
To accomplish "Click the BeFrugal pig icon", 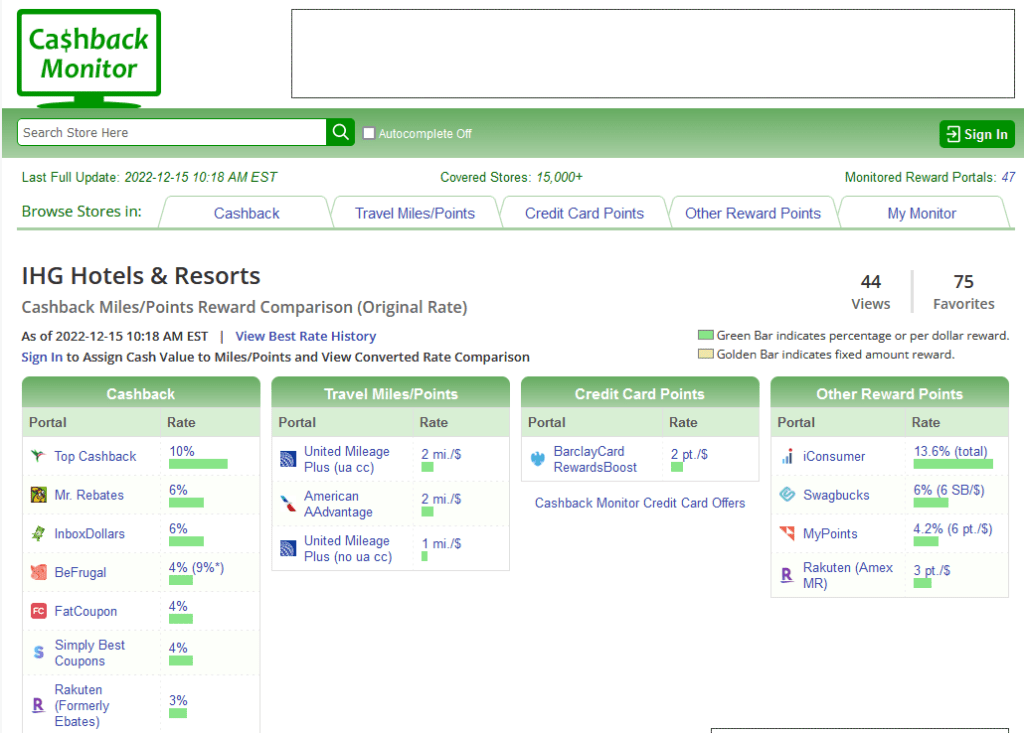I will 38,573.
